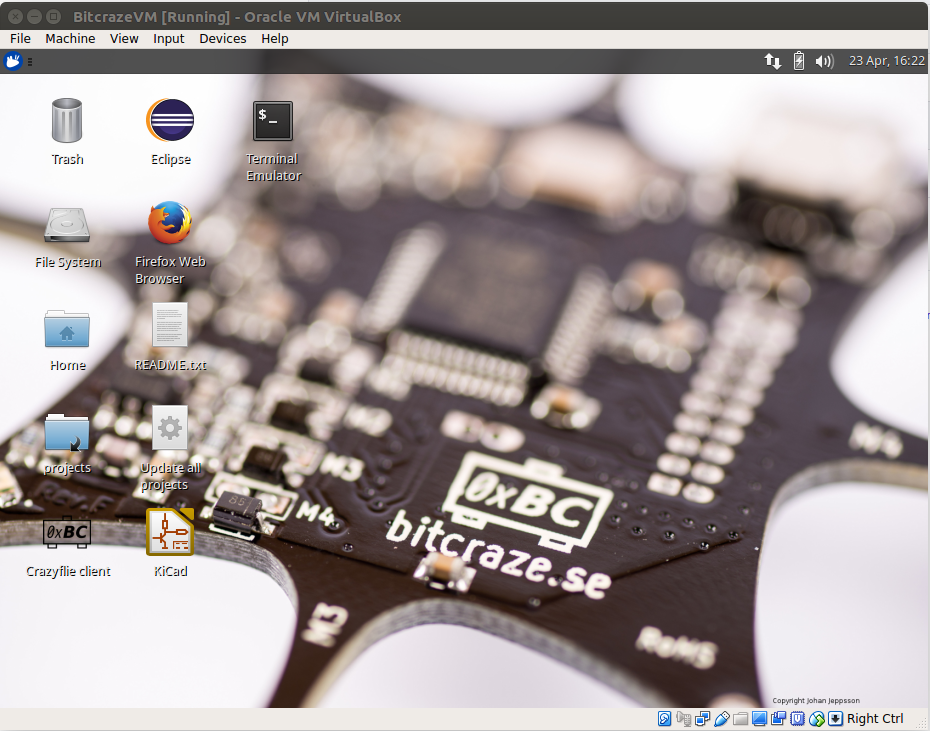Click the network adapters status icon
This screenshot has height=731, width=930.
pos(702,719)
